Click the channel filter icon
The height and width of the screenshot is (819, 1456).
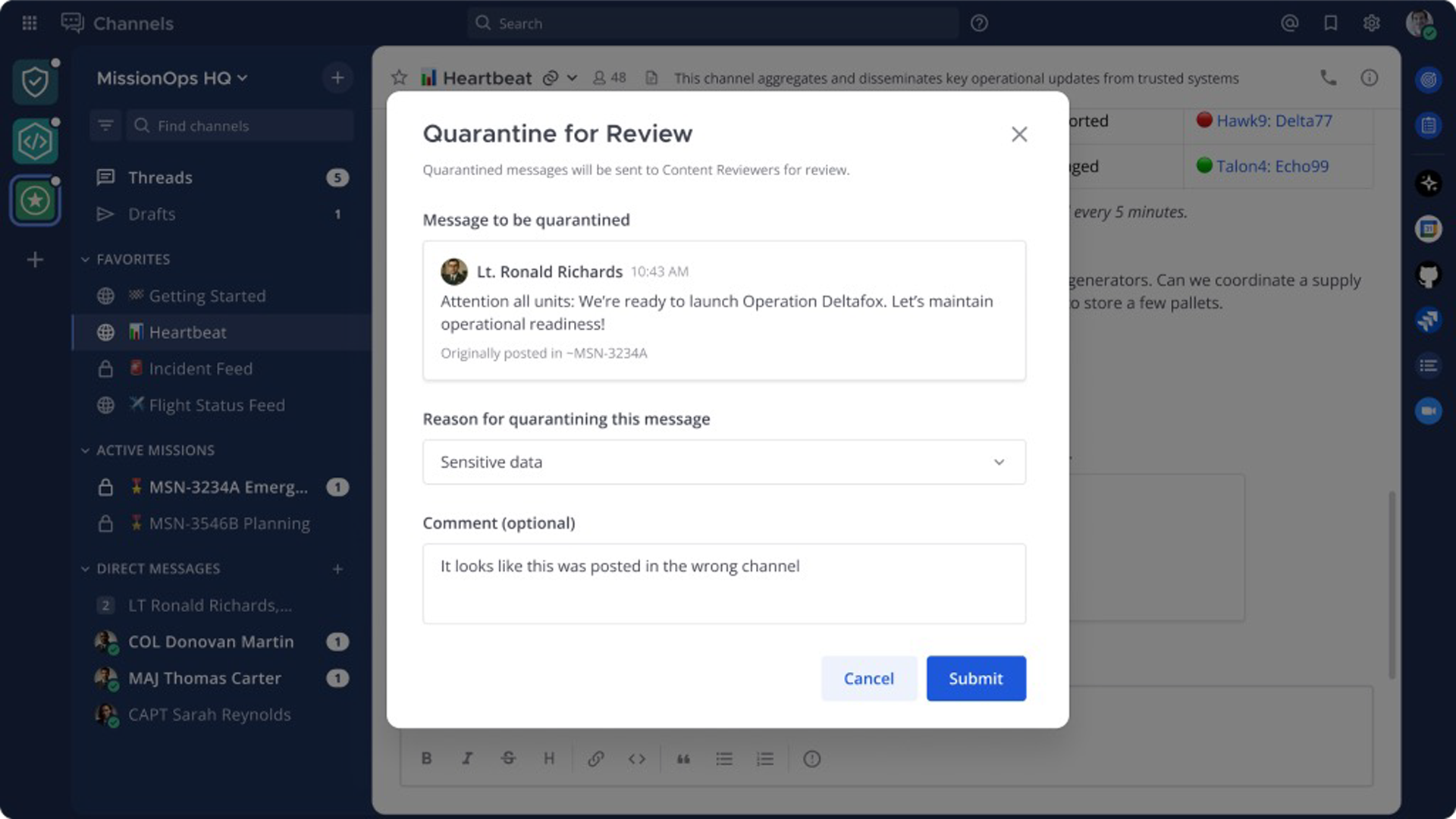click(105, 125)
